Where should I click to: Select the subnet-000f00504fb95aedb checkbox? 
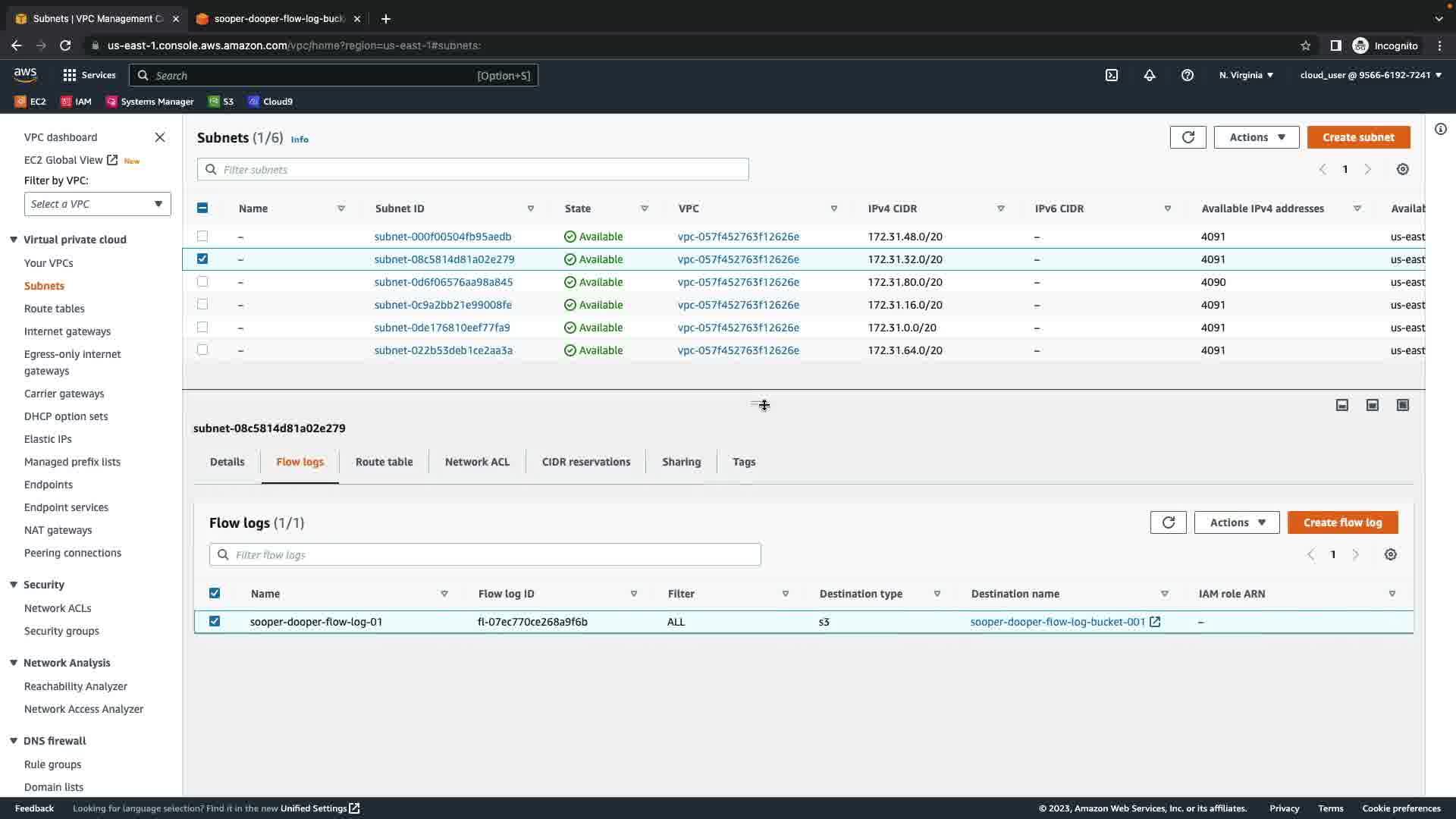pos(202,237)
